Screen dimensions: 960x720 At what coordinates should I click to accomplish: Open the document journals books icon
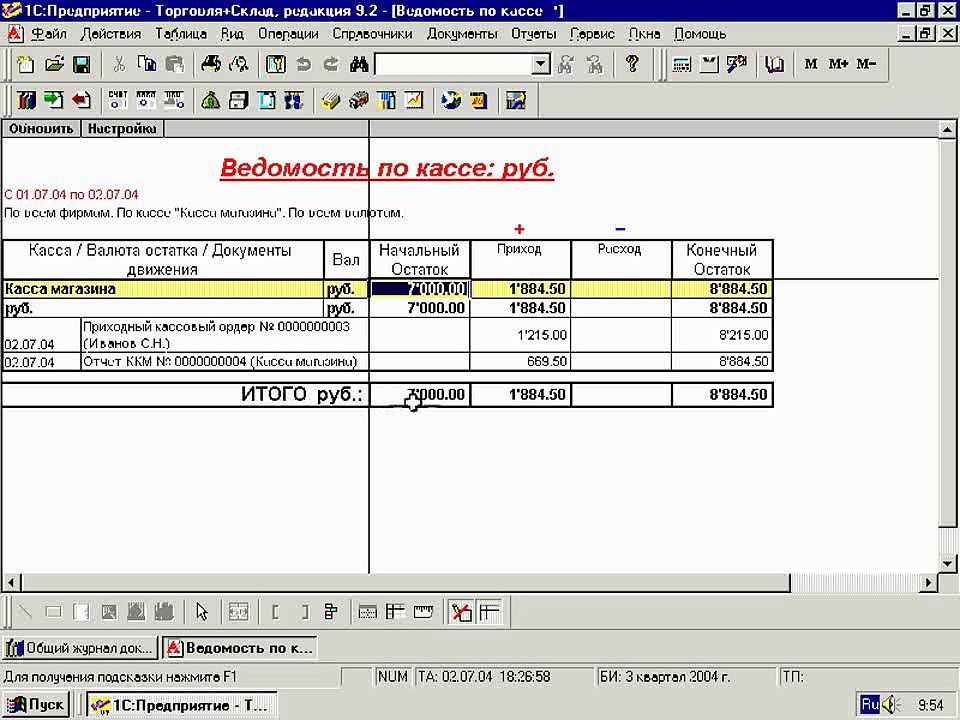26,100
